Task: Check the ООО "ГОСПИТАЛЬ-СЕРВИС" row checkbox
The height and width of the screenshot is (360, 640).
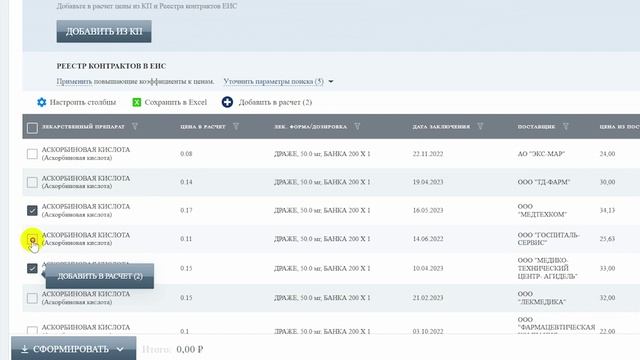Action: click(x=32, y=239)
